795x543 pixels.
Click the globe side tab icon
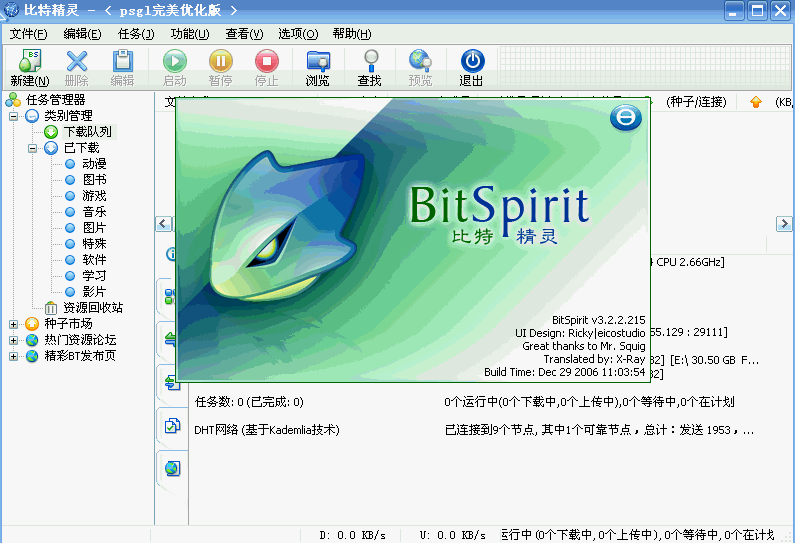(172, 468)
